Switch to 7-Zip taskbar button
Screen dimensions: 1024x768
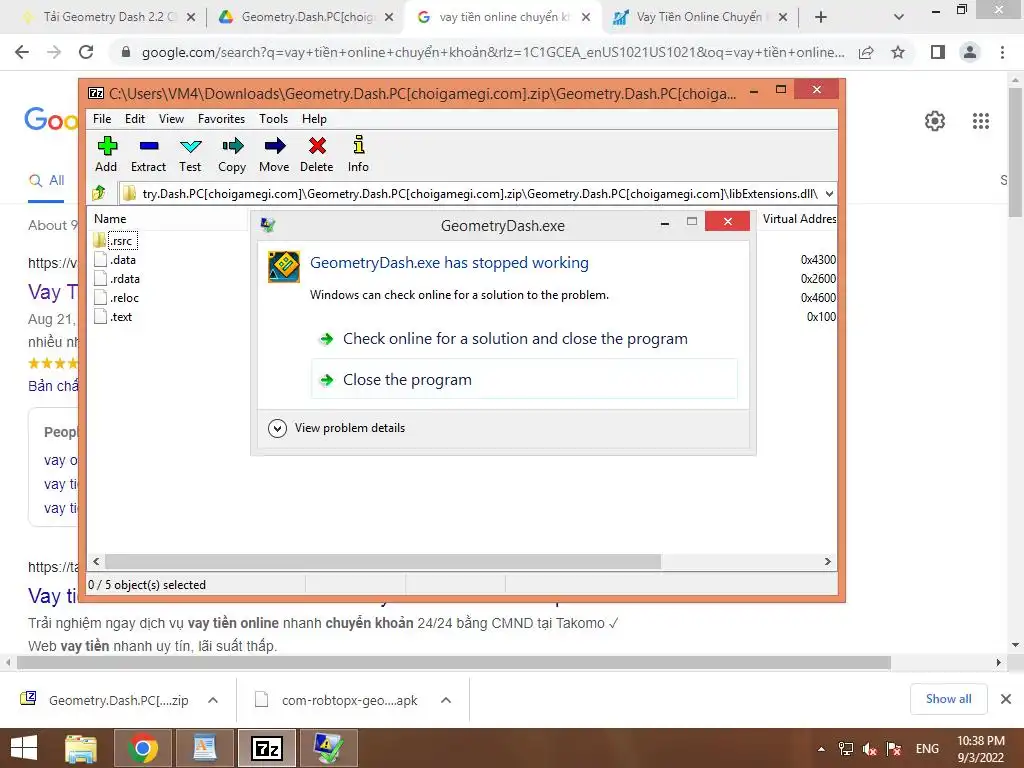(266, 748)
